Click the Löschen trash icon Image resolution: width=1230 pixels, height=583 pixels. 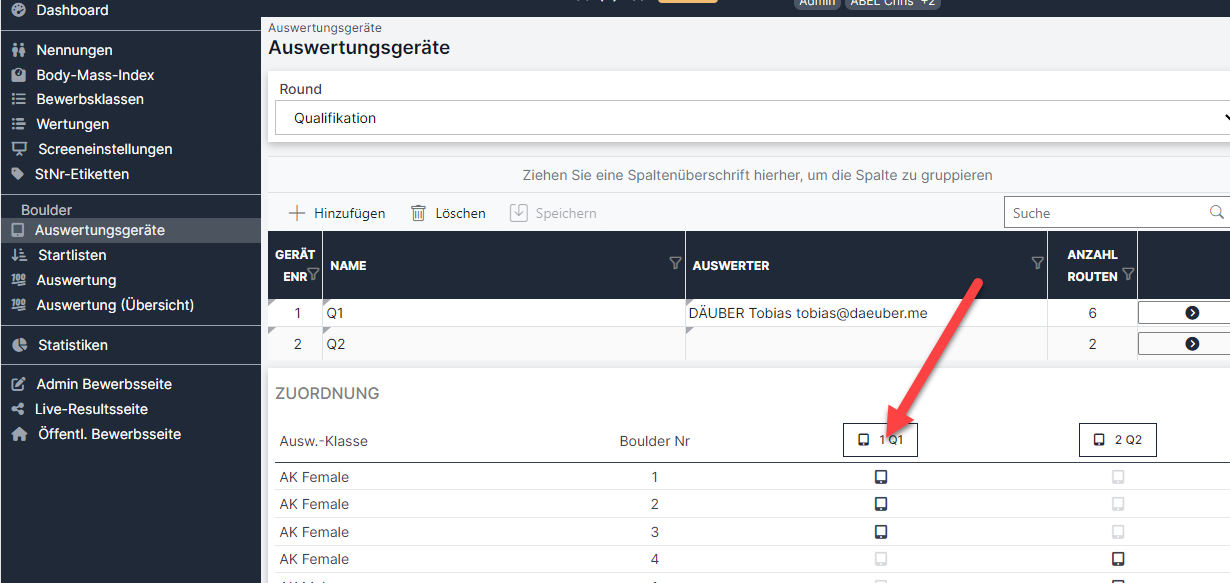click(418, 213)
